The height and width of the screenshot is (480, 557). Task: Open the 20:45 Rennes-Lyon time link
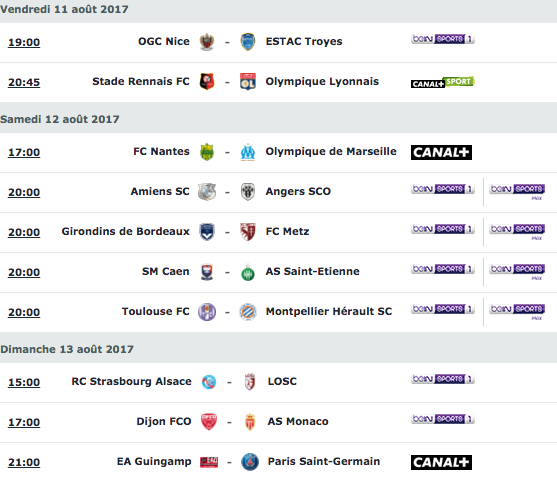click(24, 82)
